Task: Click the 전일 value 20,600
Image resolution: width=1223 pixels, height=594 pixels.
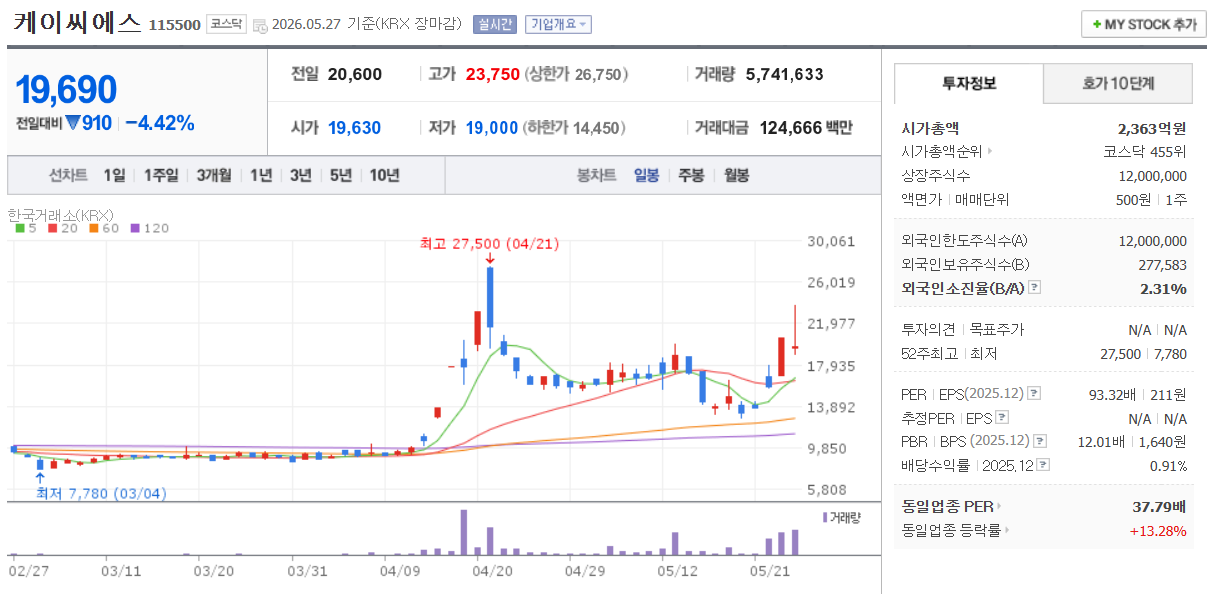Action: click(x=354, y=74)
